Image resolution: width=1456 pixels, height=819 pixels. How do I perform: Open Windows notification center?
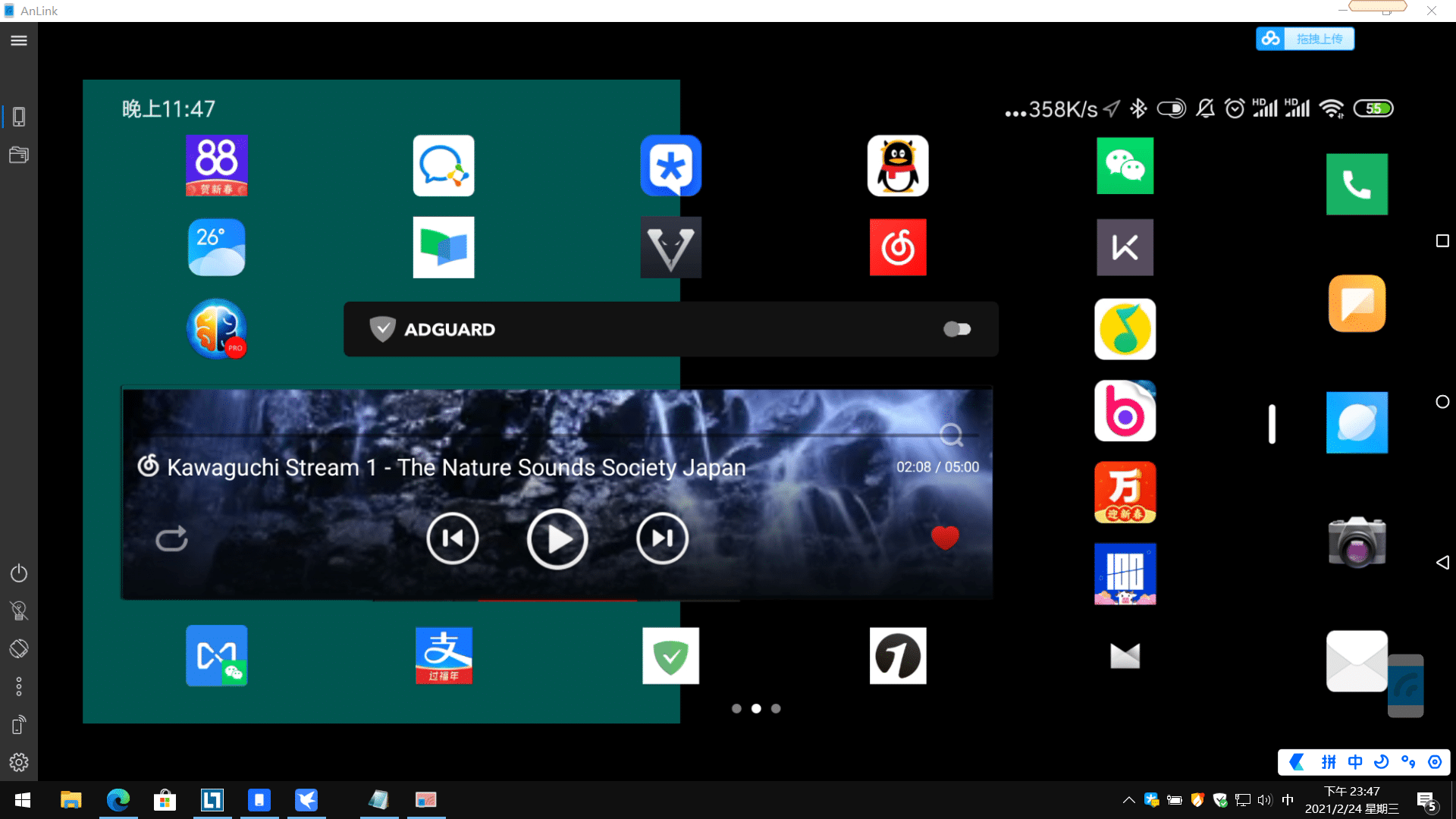[x=1426, y=801]
